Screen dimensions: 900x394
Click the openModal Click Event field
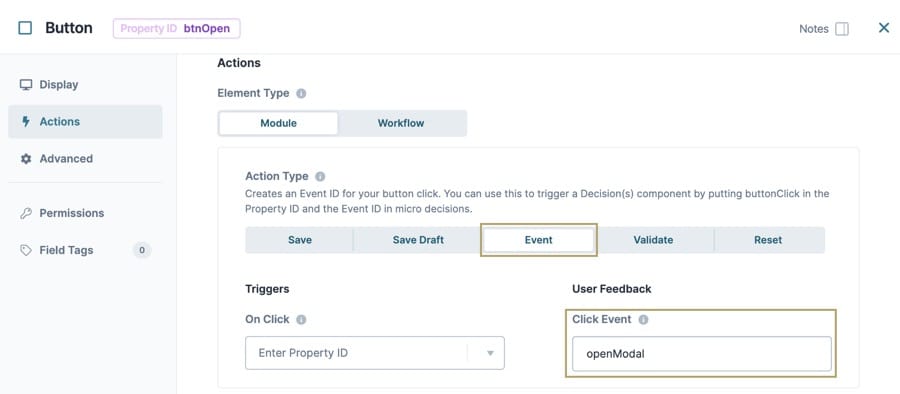[x=702, y=354]
